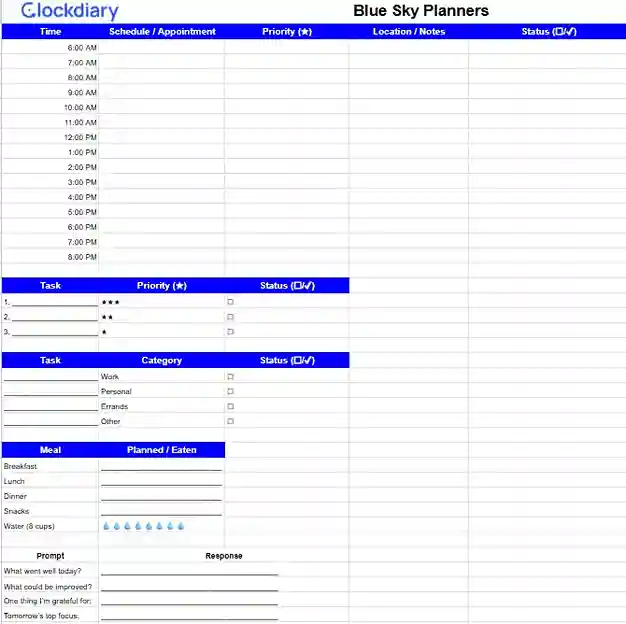Select the 1:00 PM time cell
The width and height of the screenshot is (626, 624).
[x=50, y=153]
